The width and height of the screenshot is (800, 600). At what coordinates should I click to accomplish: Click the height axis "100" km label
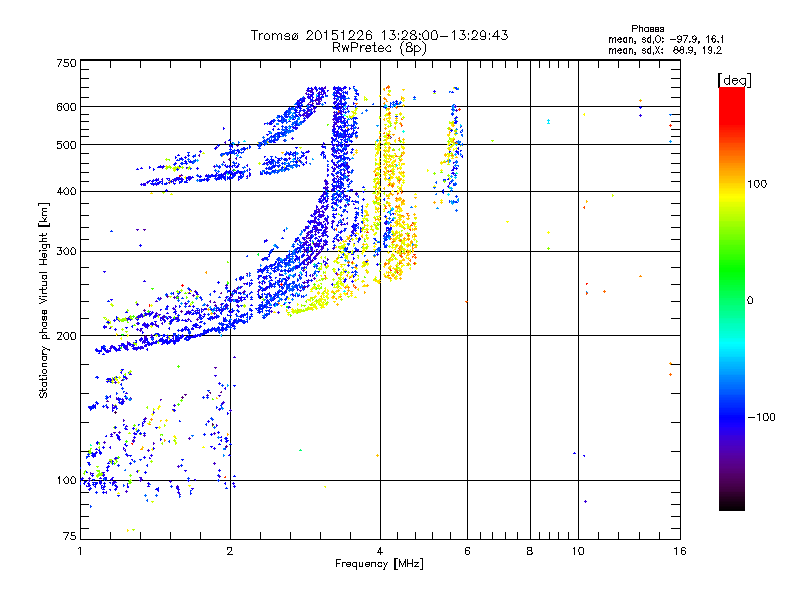66,481
